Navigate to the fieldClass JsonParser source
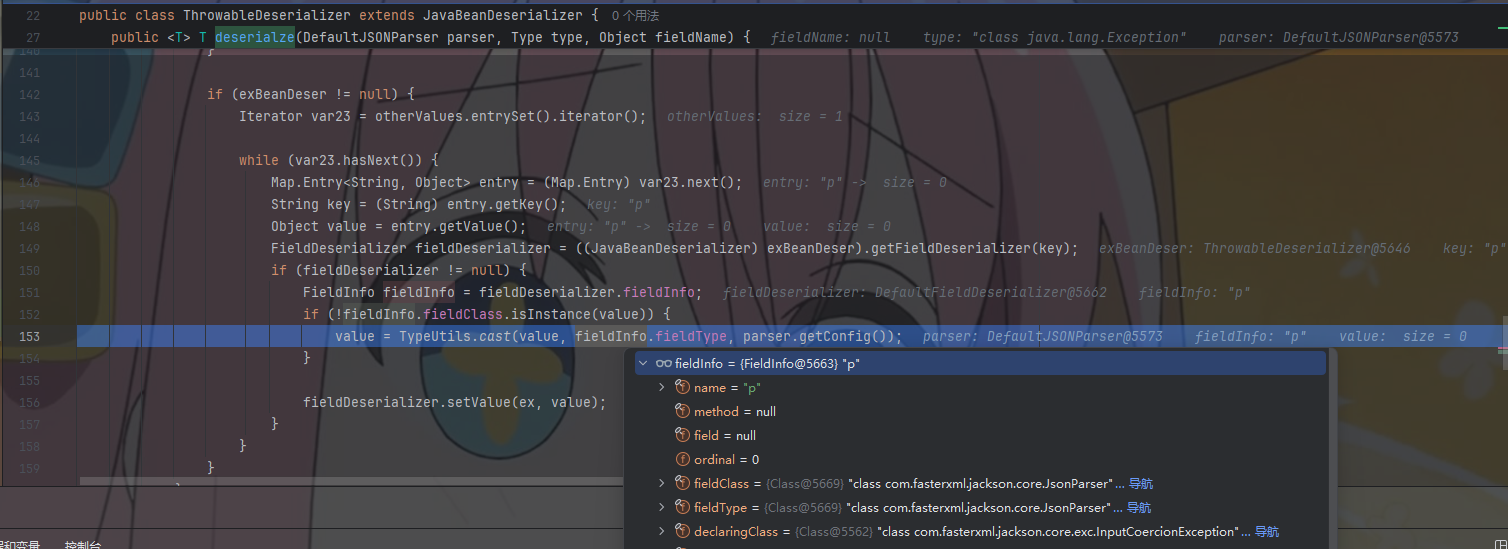 (x=1140, y=484)
